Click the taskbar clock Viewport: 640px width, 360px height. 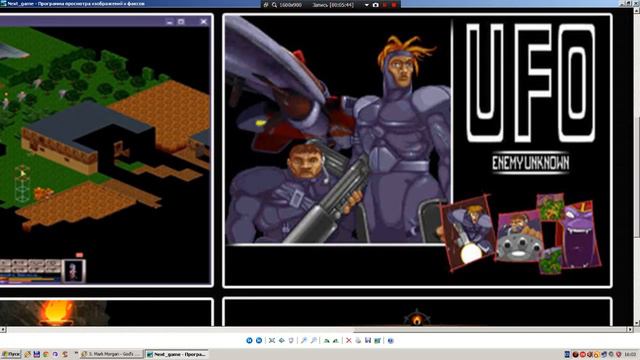pyautogui.click(x=631, y=354)
